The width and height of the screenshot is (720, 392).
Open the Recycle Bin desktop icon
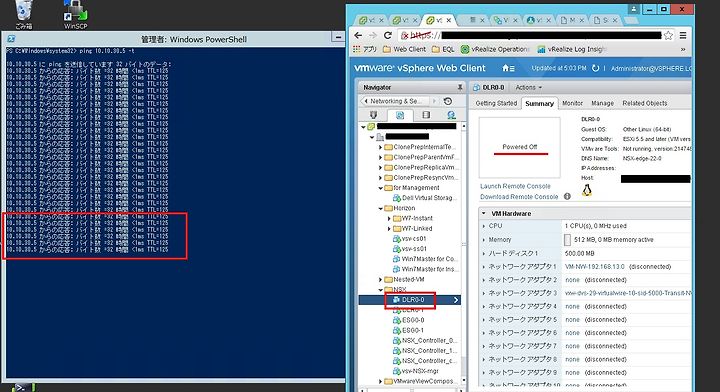23,14
